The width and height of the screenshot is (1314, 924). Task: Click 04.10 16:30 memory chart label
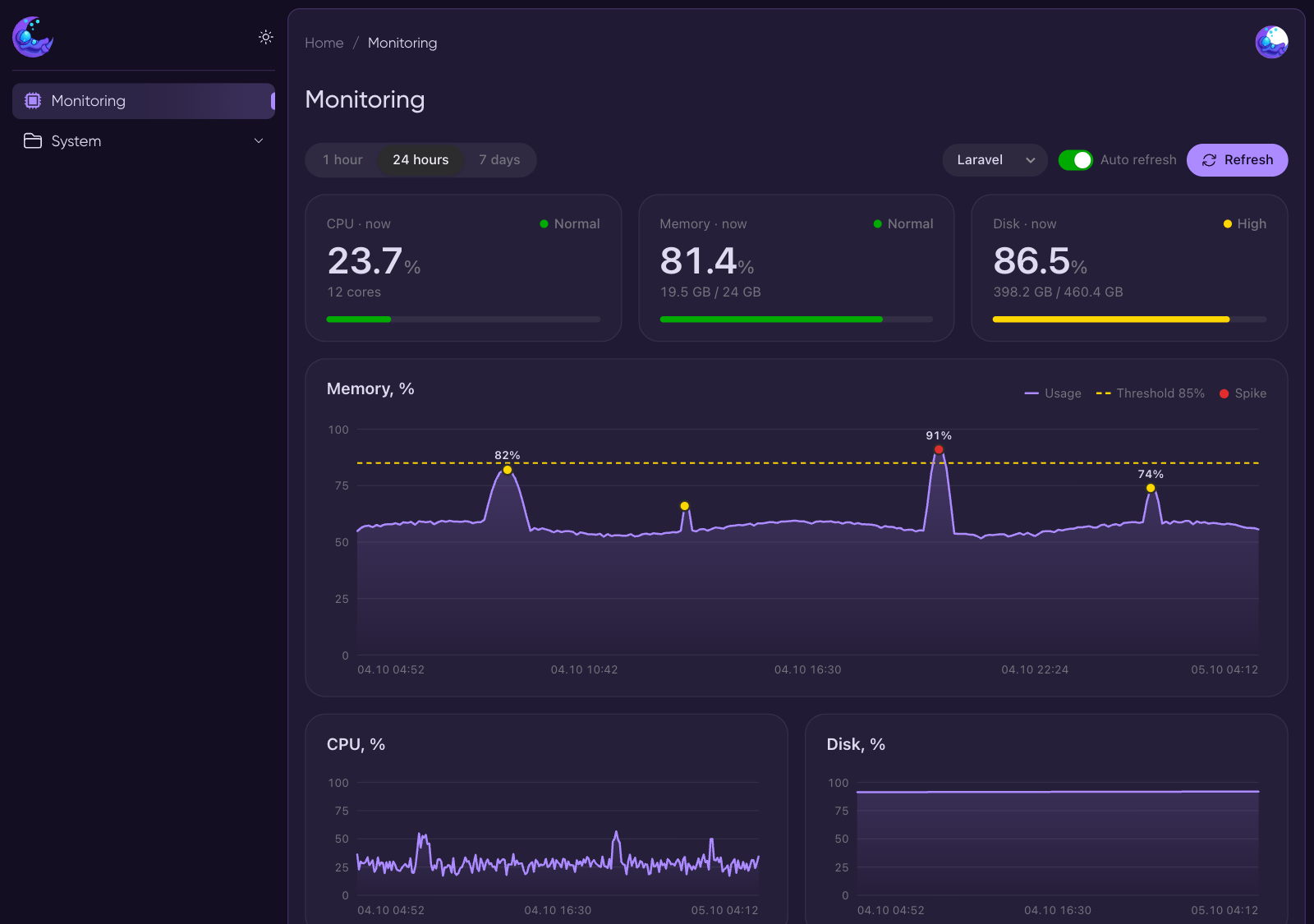tap(807, 670)
